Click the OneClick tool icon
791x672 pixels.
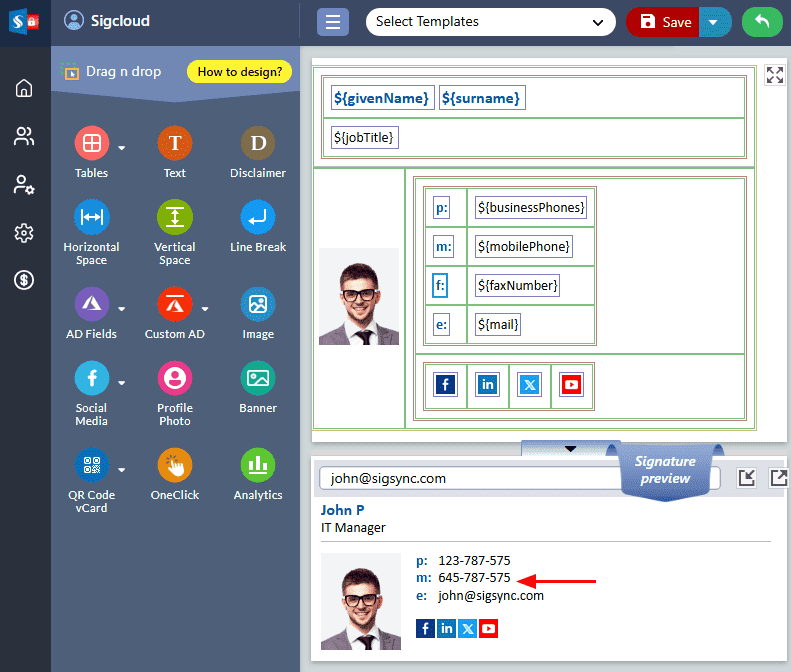pyautogui.click(x=174, y=466)
